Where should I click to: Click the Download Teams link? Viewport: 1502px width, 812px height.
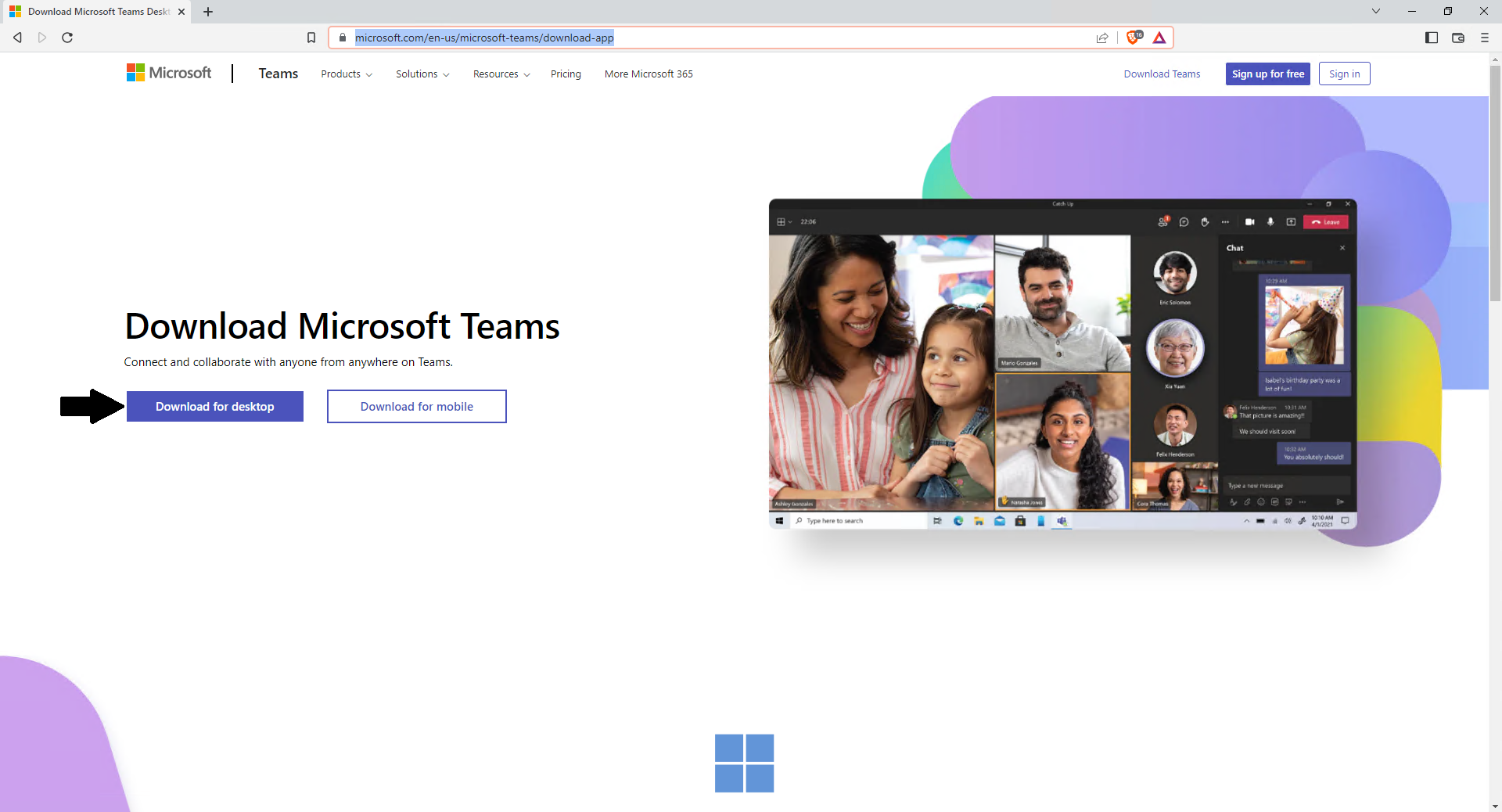(1162, 74)
